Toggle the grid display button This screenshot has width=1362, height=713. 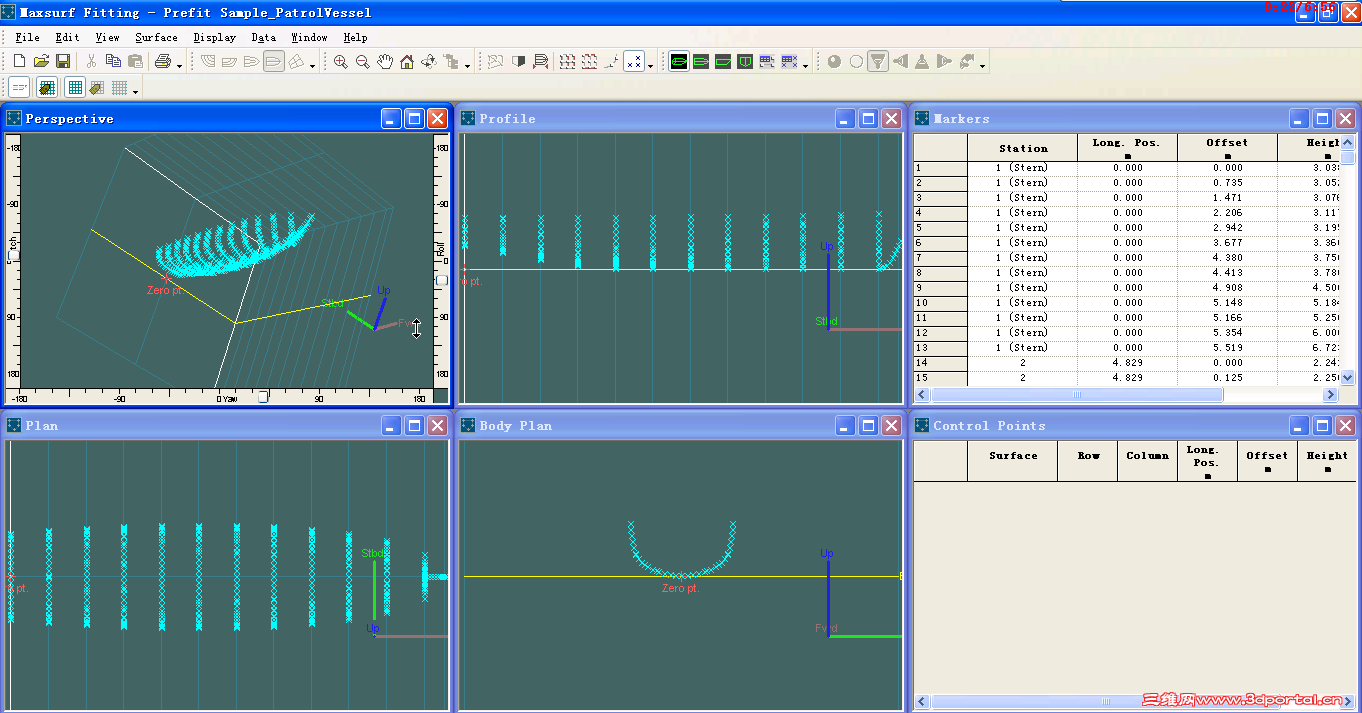tap(75, 88)
